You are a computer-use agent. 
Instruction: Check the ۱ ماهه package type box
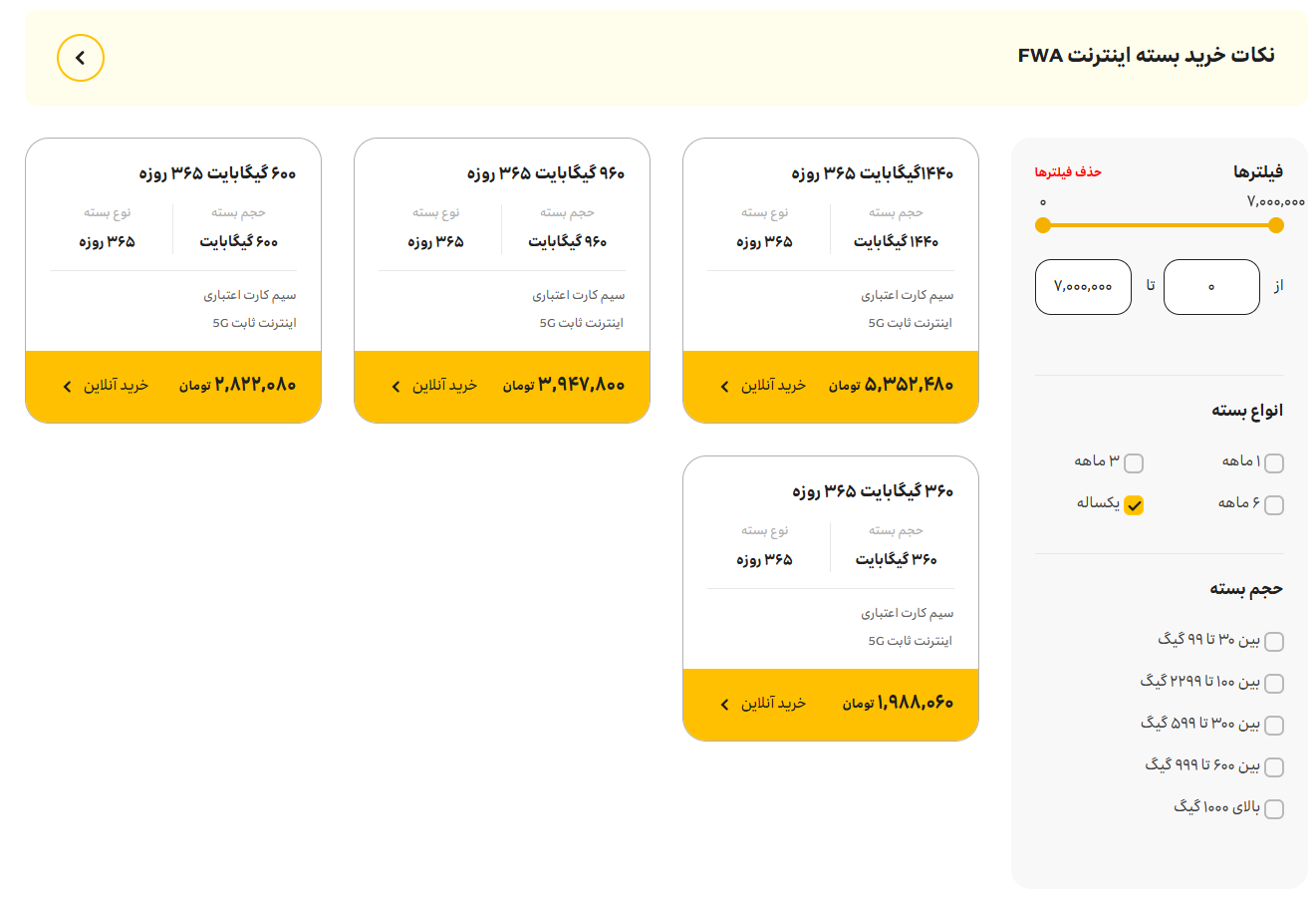(1273, 463)
